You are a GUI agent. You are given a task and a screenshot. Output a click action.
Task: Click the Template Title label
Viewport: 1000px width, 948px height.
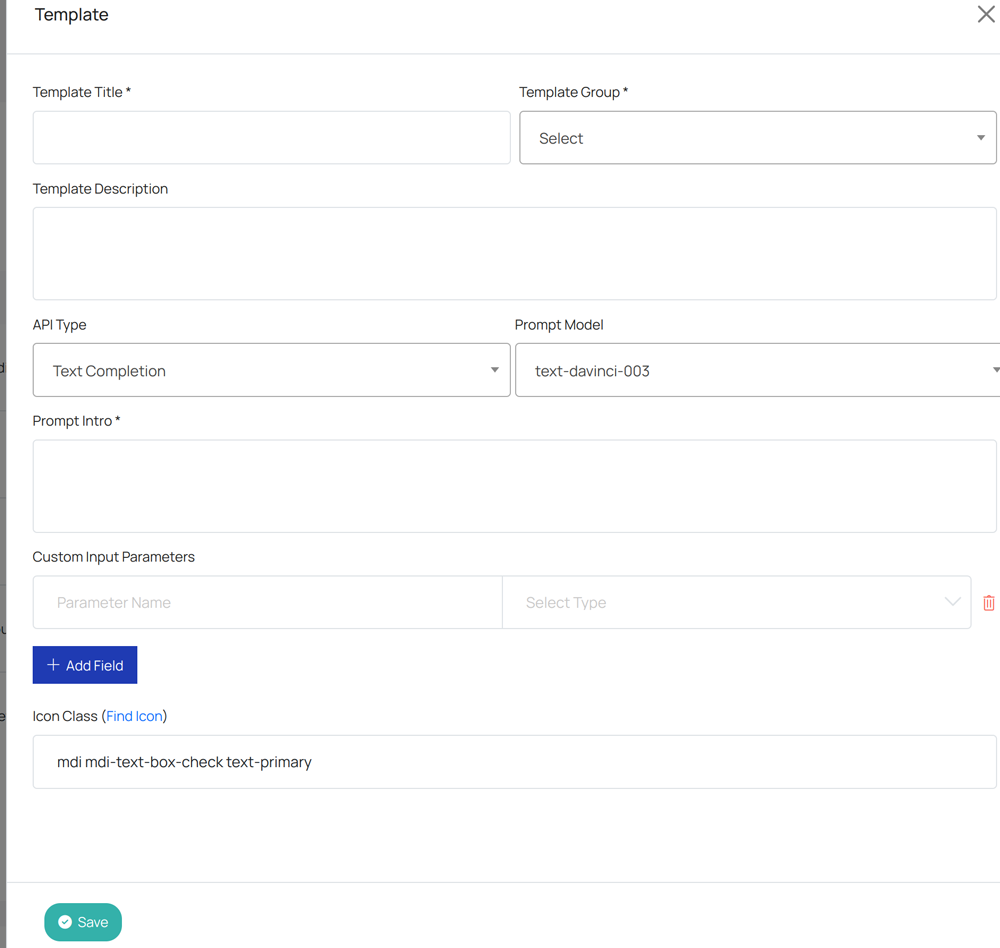click(81, 92)
